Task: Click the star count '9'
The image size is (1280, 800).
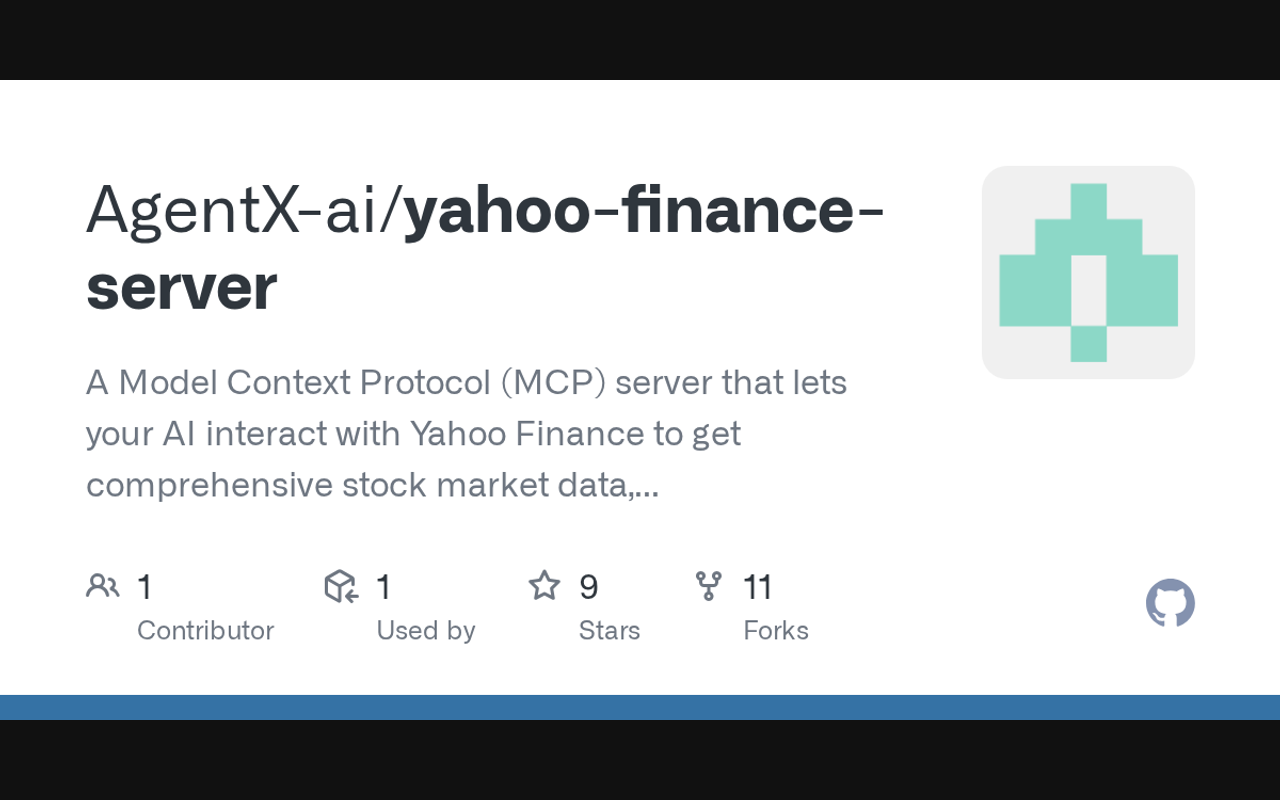Action: (x=588, y=587)
